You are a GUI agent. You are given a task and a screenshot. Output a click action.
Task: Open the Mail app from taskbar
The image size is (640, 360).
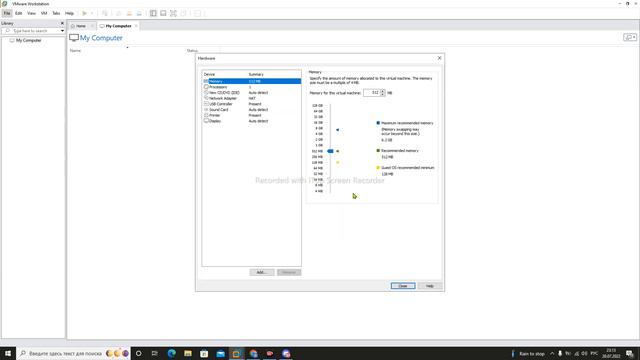[x=220, y=353]
